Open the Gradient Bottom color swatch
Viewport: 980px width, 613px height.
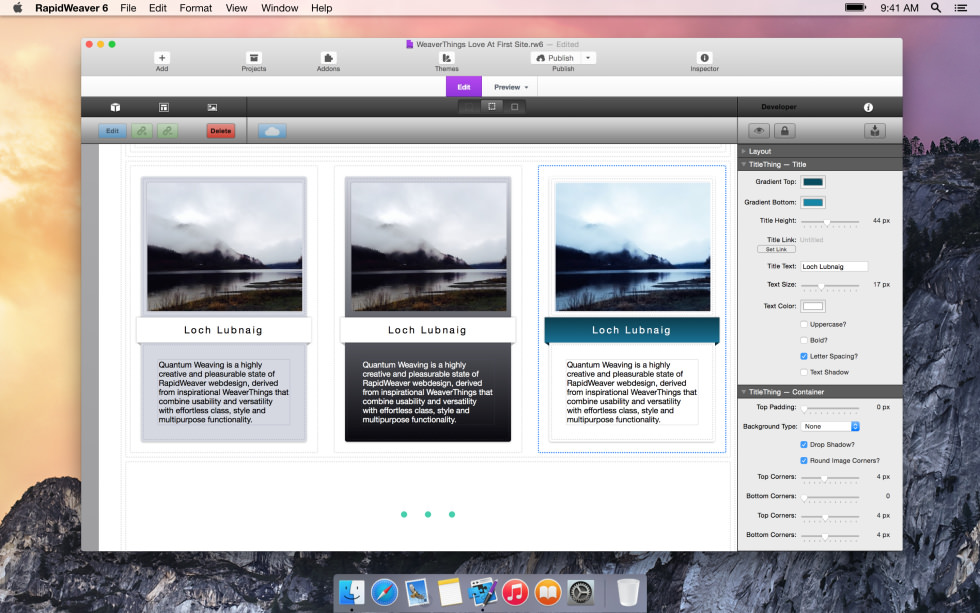(x=813, y=202)
